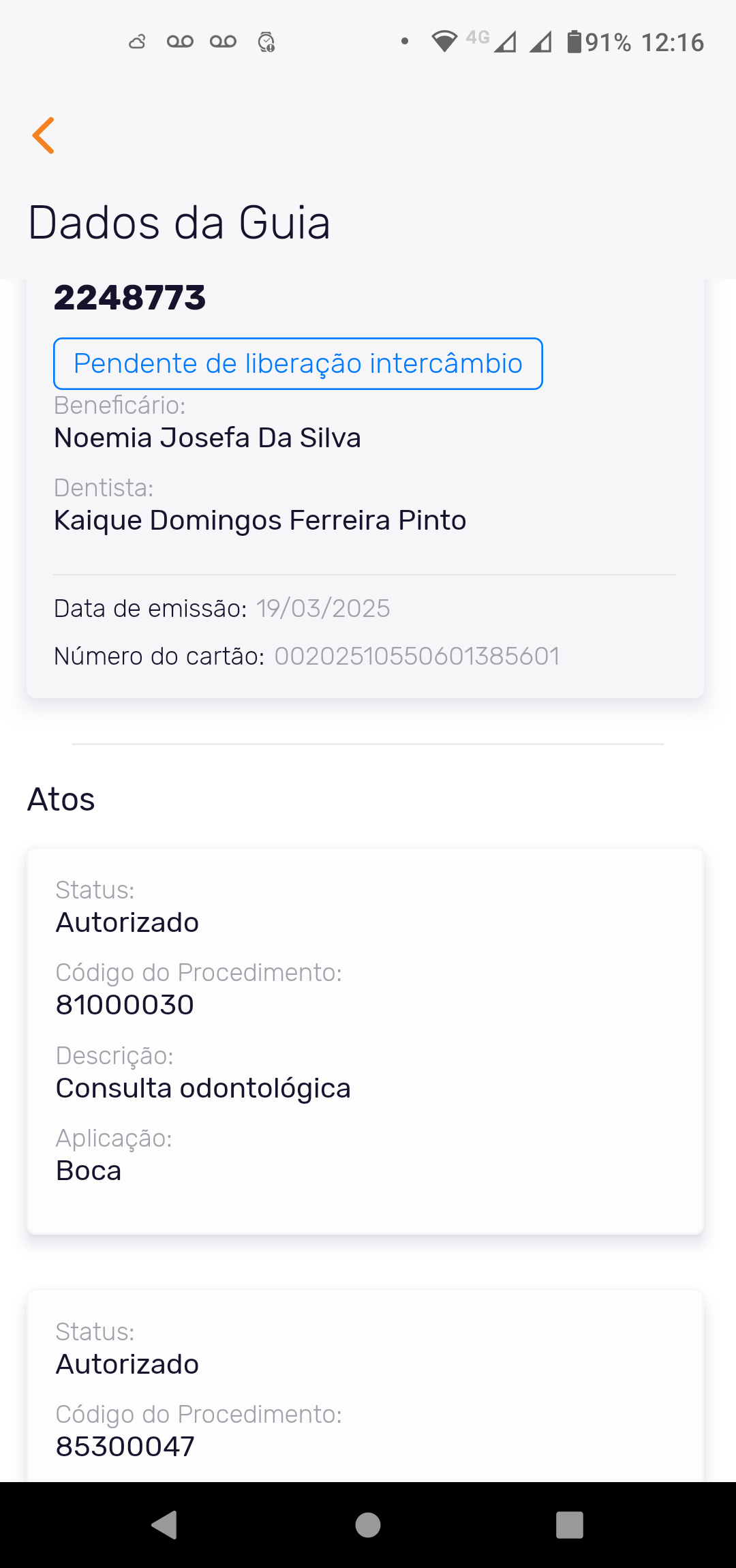Screen dimensions: 736x1568
Task: Tap the second voicemail notification icon
Action: click(x=223, y=42)
